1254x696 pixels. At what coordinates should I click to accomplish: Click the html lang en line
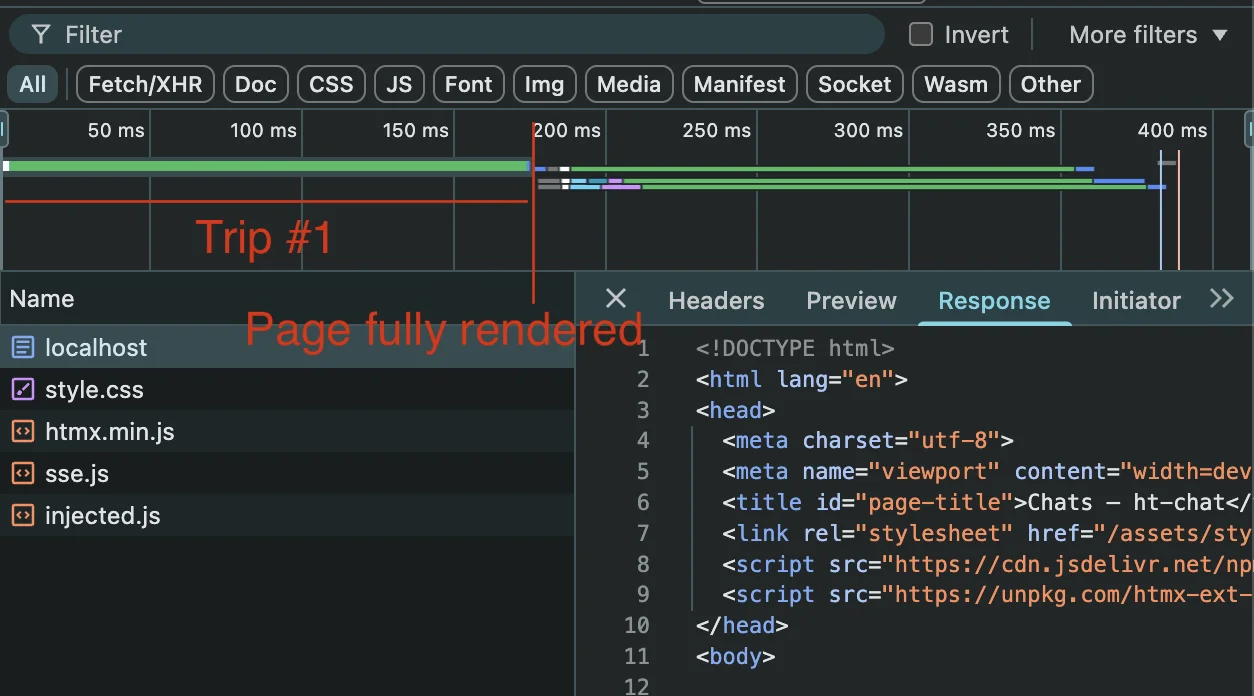click(802, 380)
